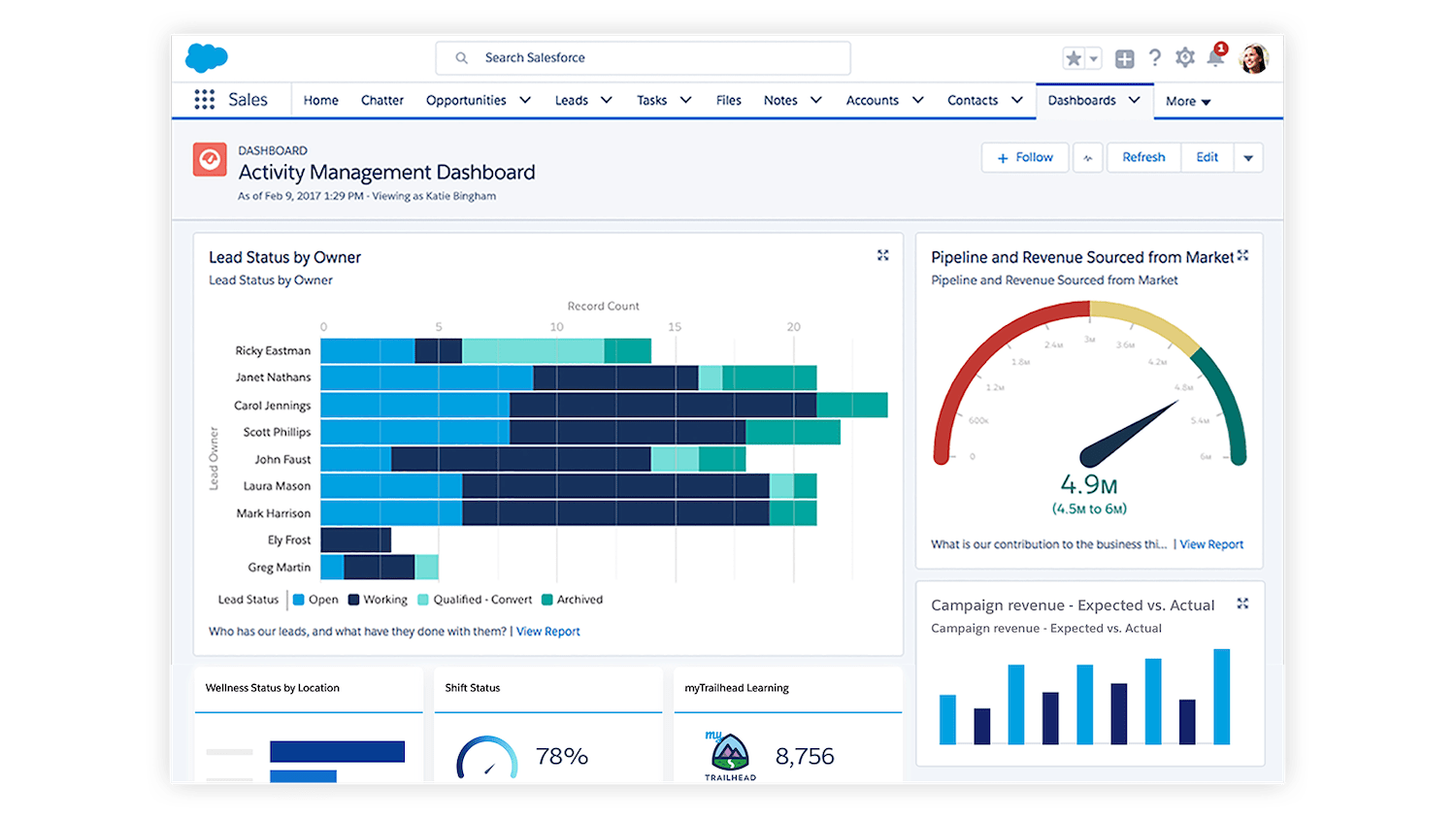Image resolution: width=1456 pixels, height=819 pixels.
Task: Open the help question mark icon
Action: coord(1154,58)
